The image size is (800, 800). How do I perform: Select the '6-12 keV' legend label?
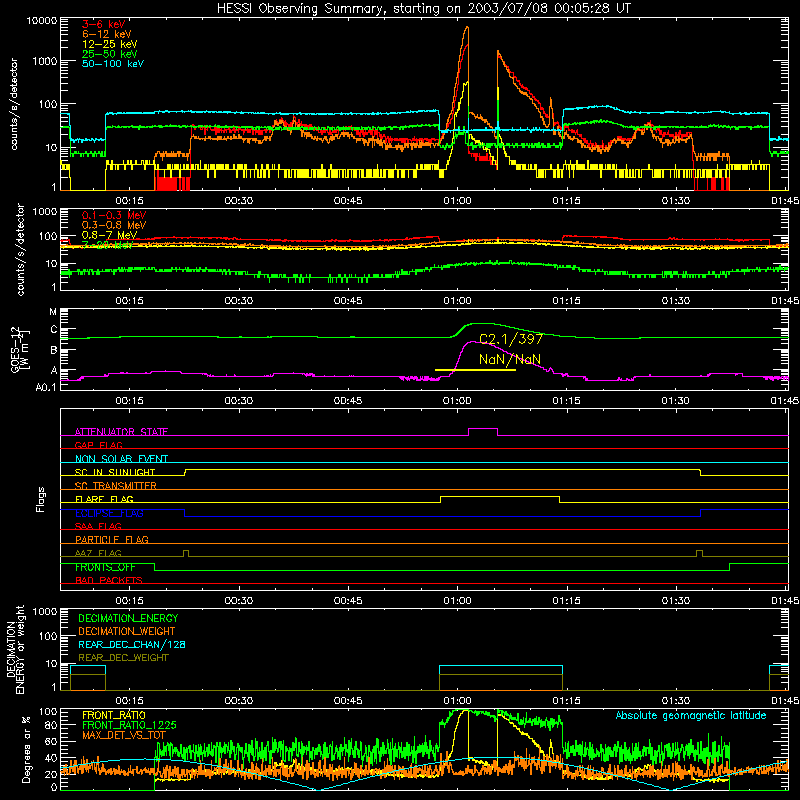click(x=106, y=34)
